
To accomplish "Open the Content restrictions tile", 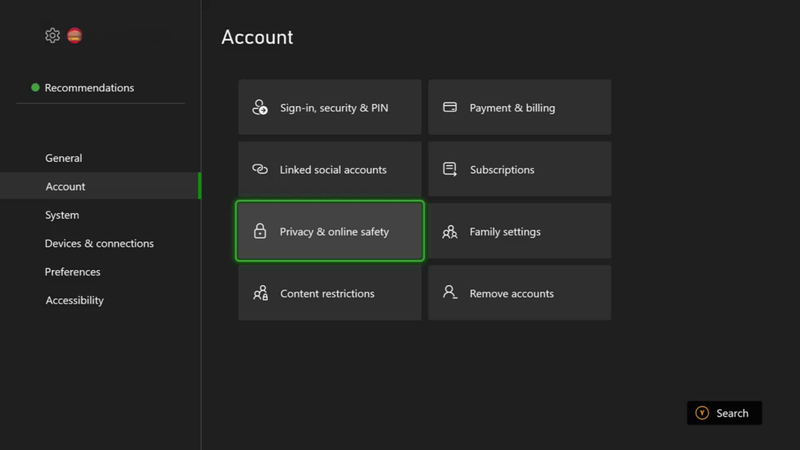I will 330,293.
